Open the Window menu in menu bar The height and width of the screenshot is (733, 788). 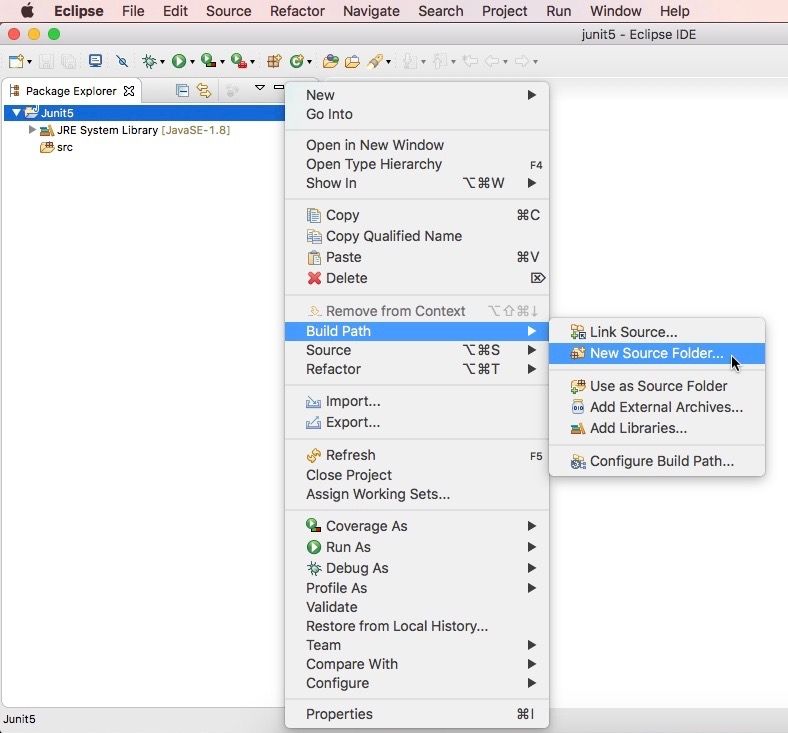point(616,11)
